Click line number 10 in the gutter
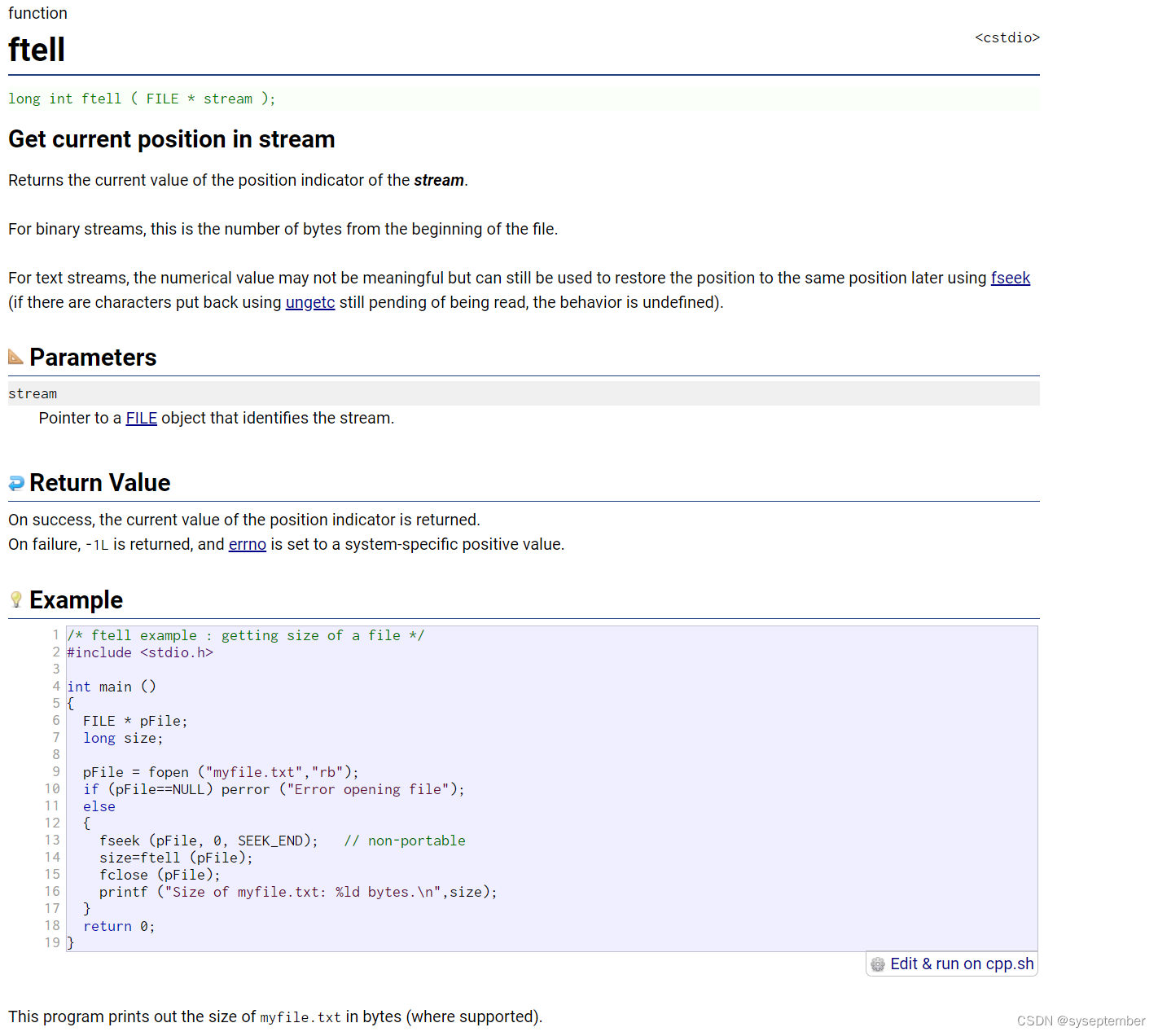 point(52,788)
